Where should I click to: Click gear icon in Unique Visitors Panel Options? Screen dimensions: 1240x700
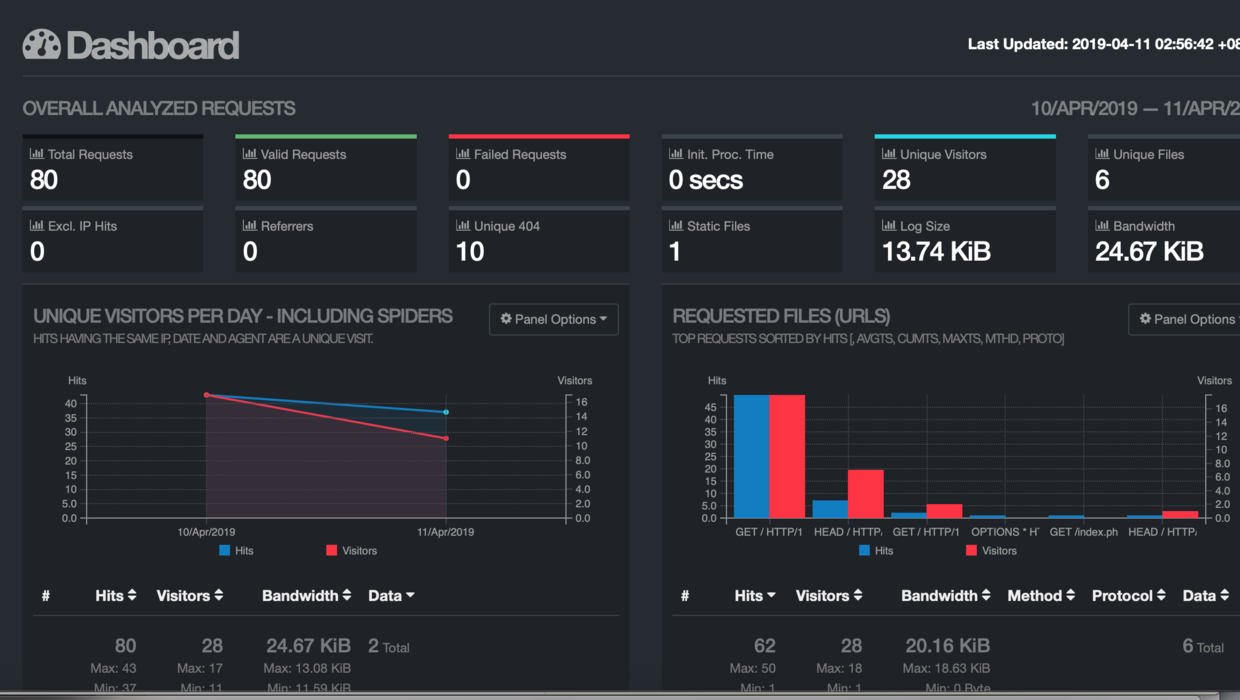(506, 319)
